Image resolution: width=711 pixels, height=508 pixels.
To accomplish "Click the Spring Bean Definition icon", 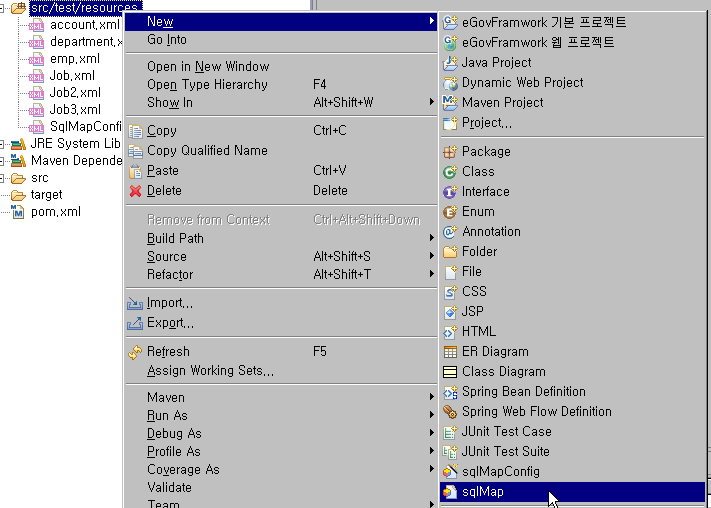I will coord(450,391).
